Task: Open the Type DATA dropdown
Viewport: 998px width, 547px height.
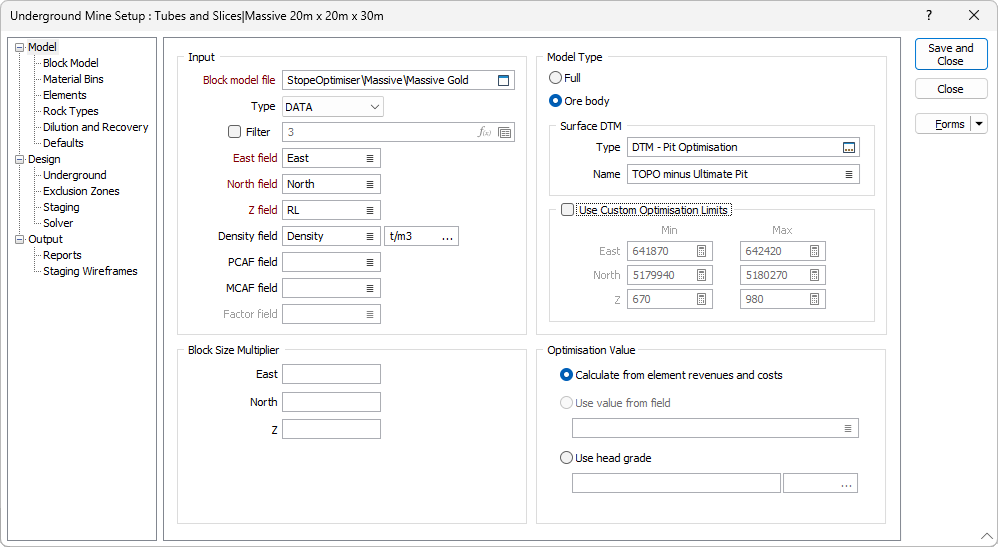Action: click(332, 107)
